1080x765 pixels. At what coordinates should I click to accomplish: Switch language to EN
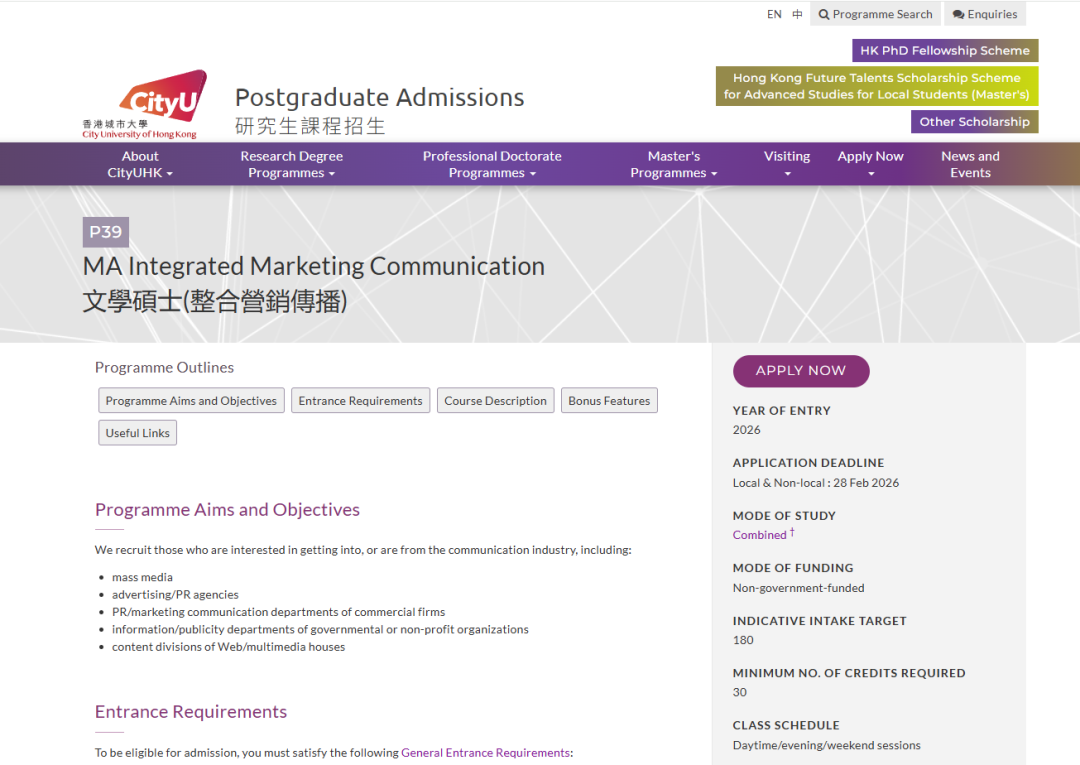[x=774, y=14]
